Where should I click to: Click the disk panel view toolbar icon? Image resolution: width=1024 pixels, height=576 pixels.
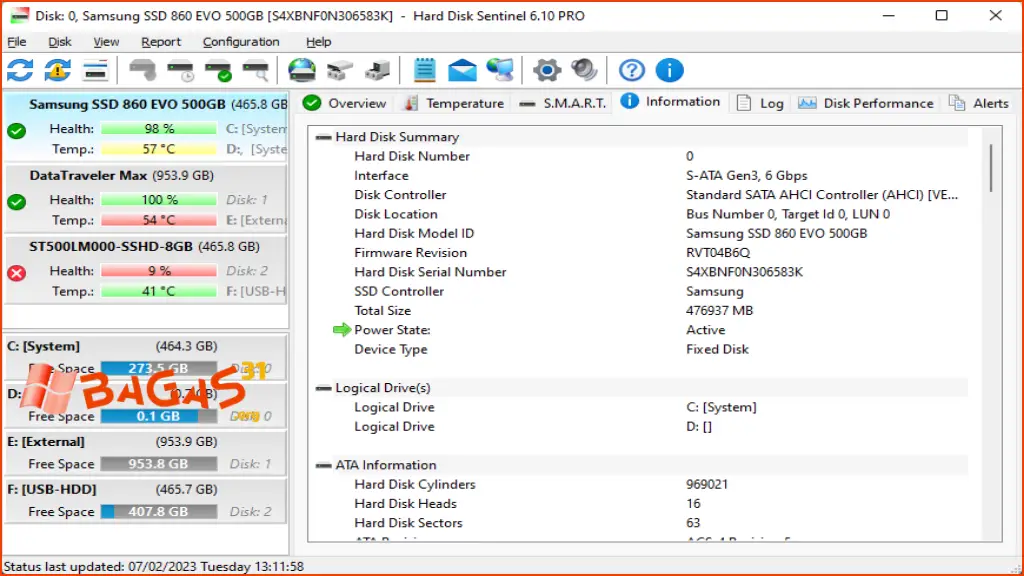95,71
